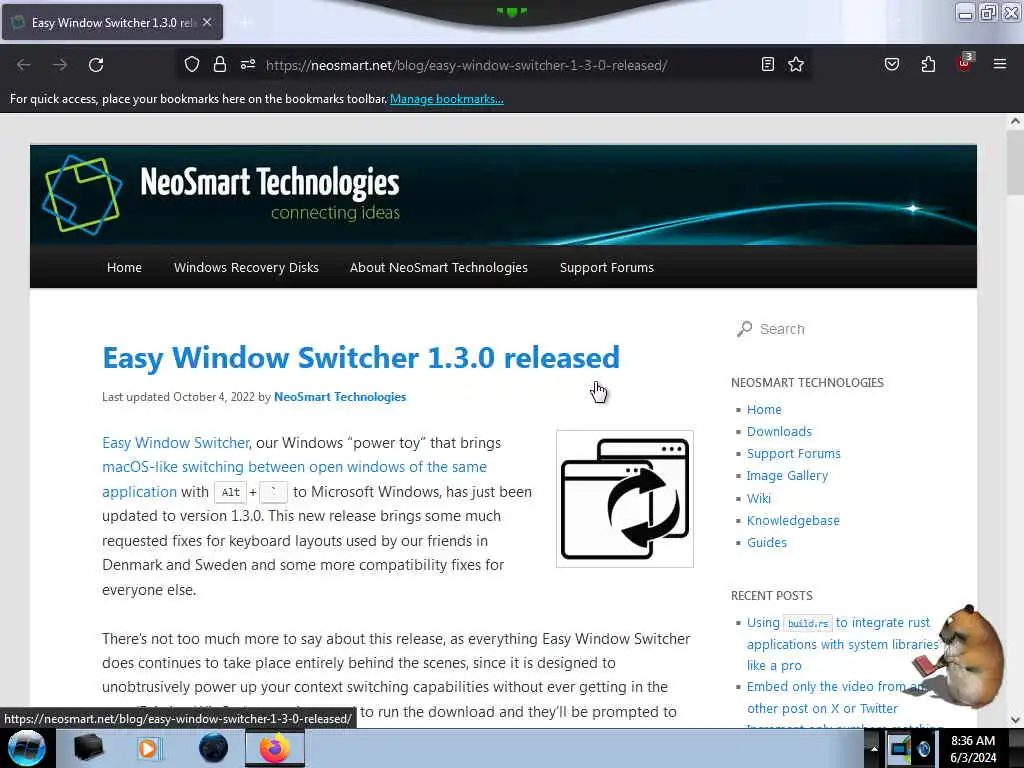This screenshot has height=768, width=1024.
Task: Bookmark this page with the star icon
Action: [795, 64]
